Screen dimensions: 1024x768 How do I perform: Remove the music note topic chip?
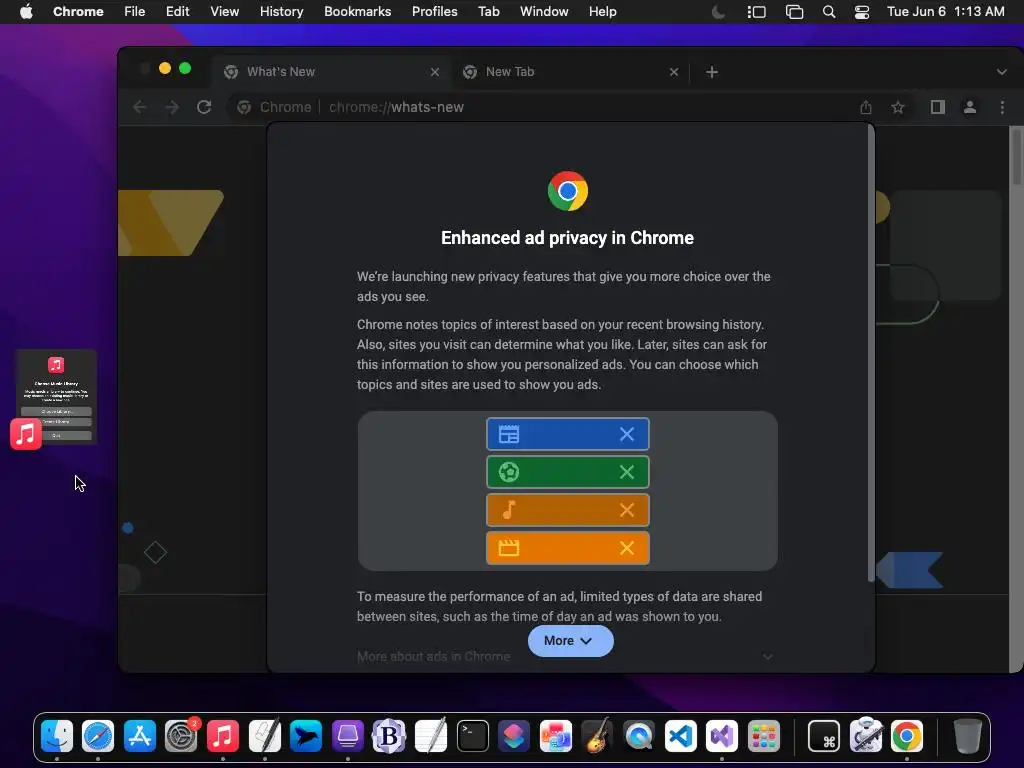626,510
